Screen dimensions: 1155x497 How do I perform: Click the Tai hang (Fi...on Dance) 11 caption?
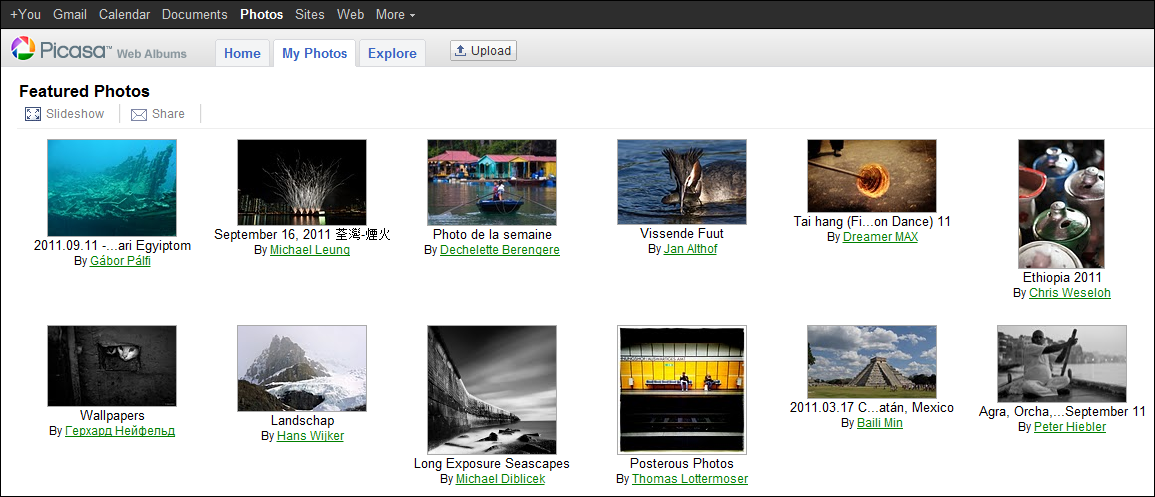click(x=872, y=221)
